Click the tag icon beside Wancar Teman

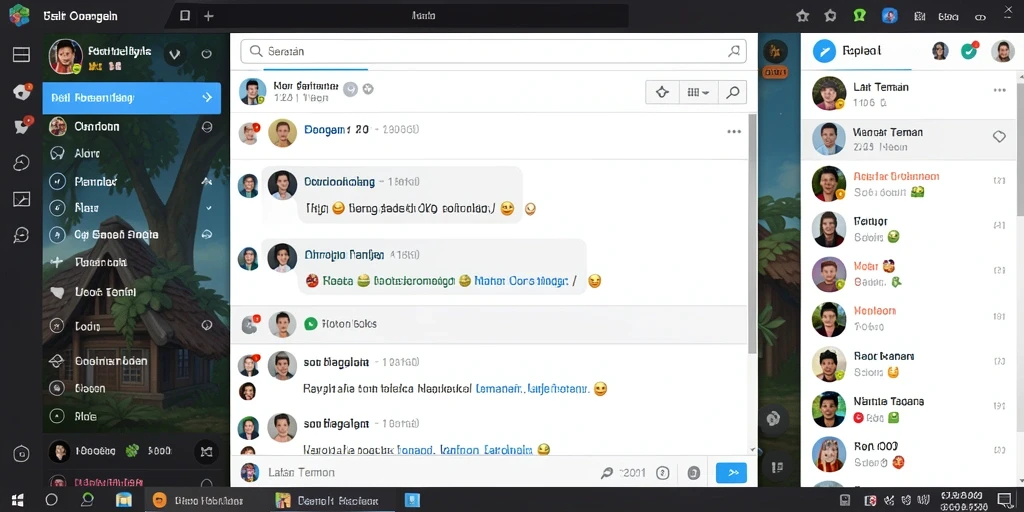click(x=999, y=136)
